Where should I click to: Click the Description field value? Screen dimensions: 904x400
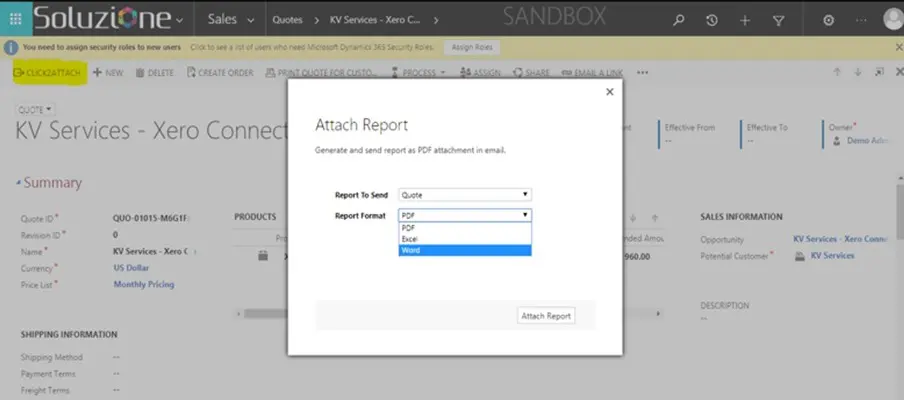coord(704,318)
